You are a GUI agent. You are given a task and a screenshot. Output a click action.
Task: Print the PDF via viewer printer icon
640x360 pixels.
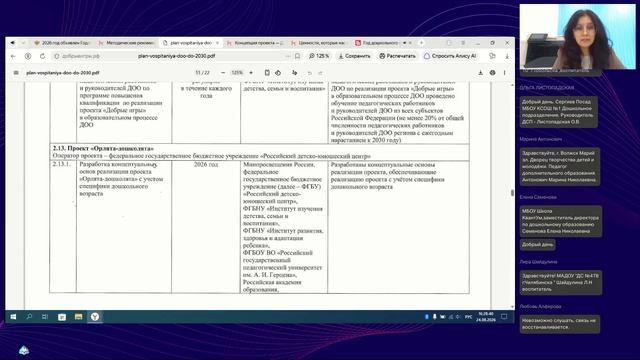tap(493, 73)
